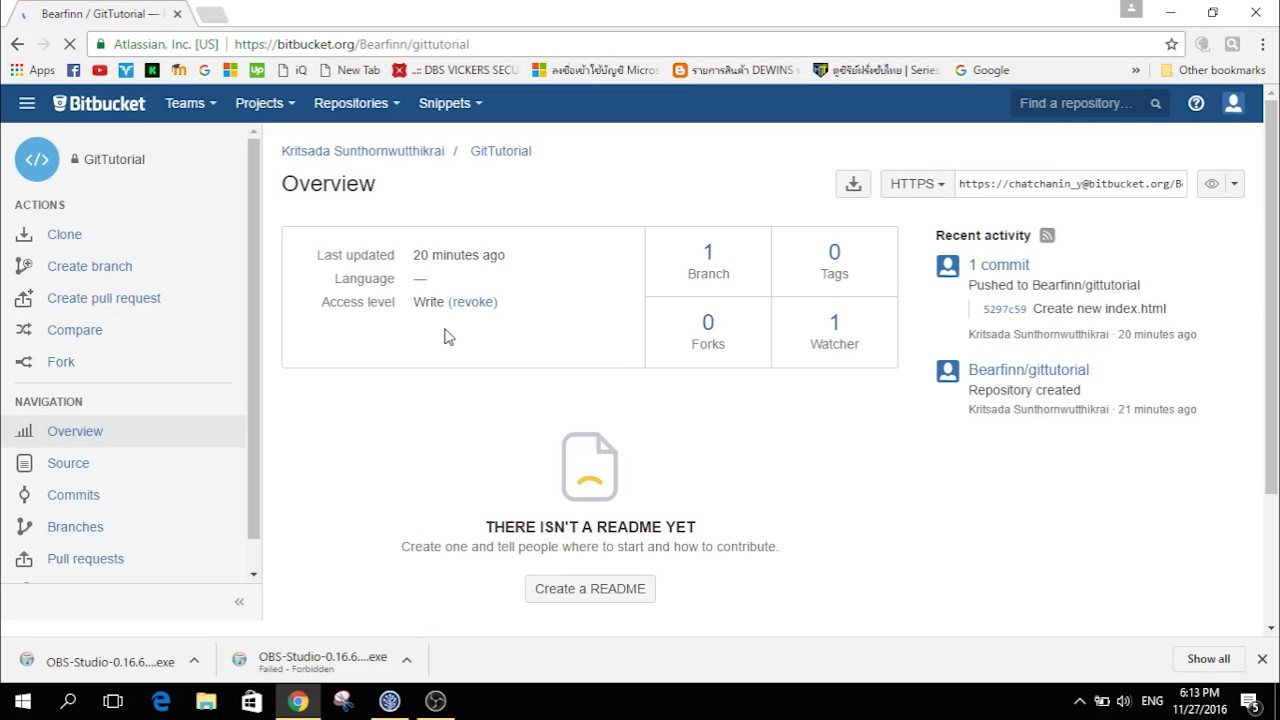Expand the Repositories dropdown menu

[x=357, y=103]
